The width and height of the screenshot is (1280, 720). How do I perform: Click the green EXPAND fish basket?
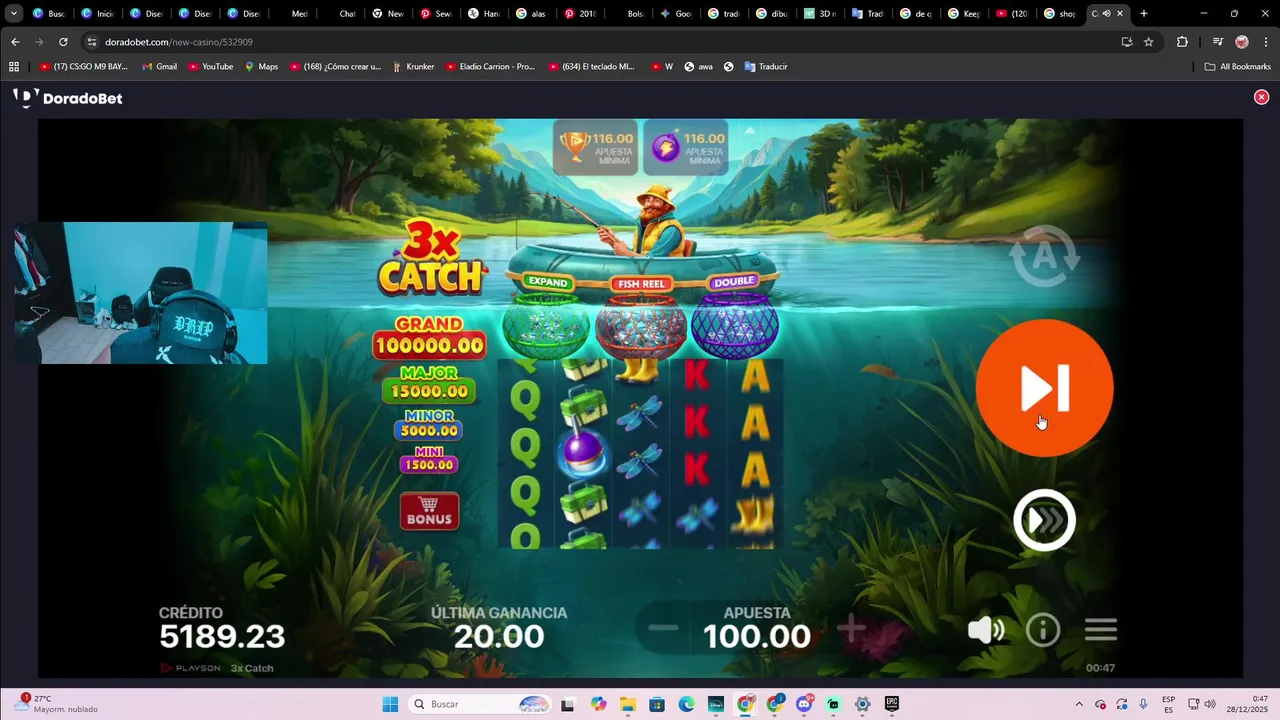coord(546,318)
